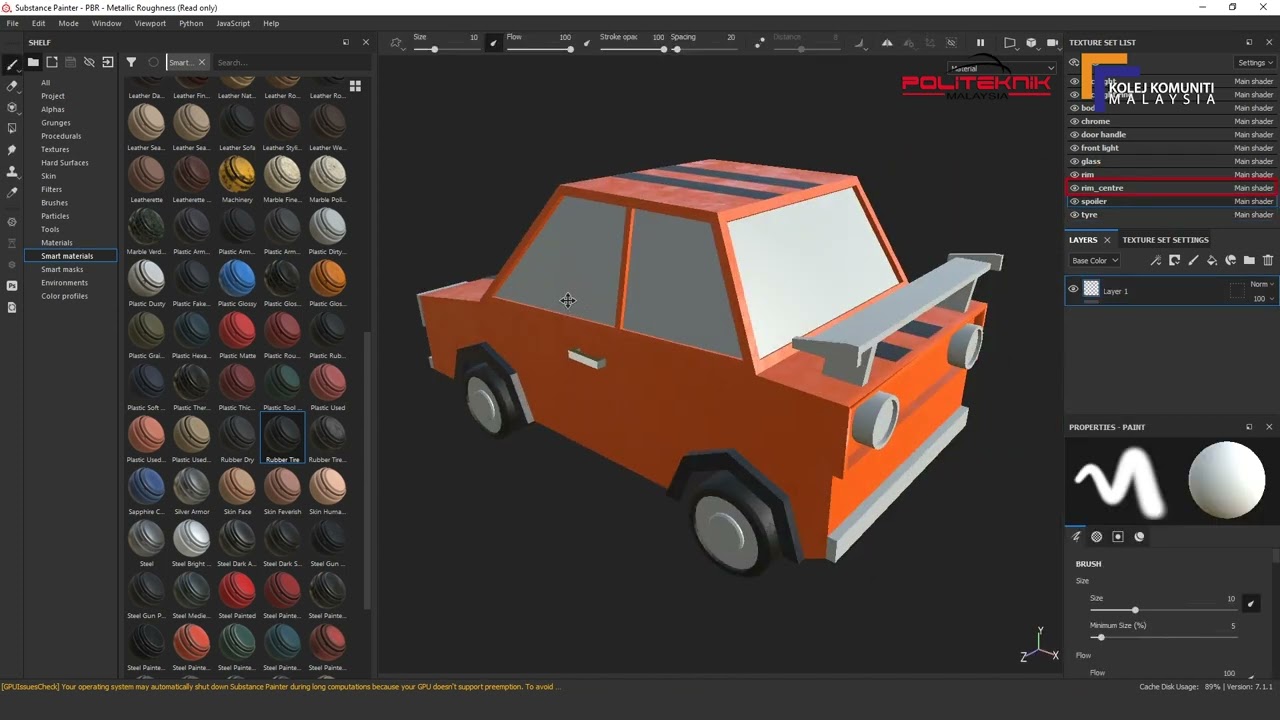Screen dimensions: 1280x720
Task: Create a folder in Layers panel
Action: (x=1249, y=261)
